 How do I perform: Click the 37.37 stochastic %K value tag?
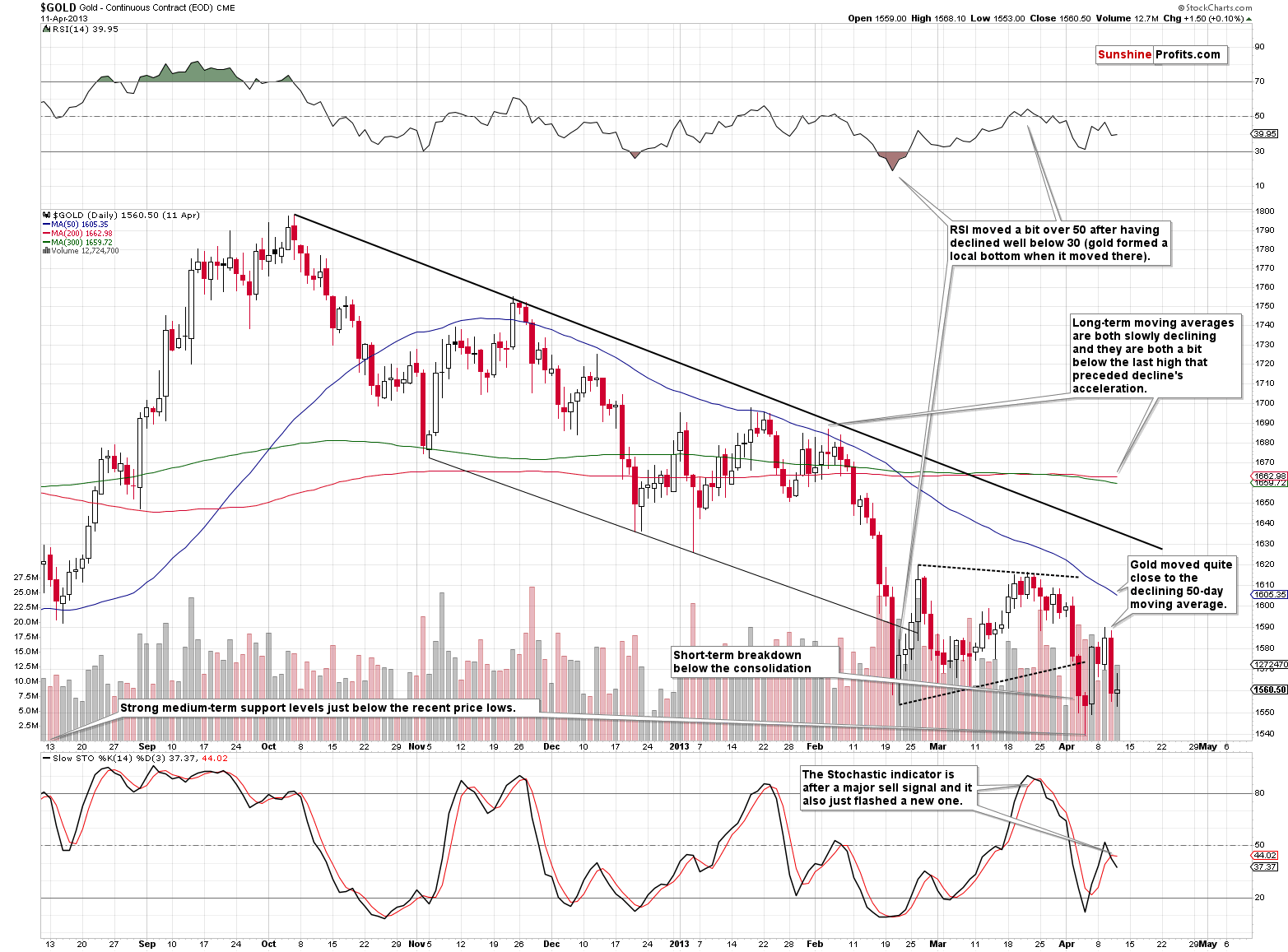1265,866
